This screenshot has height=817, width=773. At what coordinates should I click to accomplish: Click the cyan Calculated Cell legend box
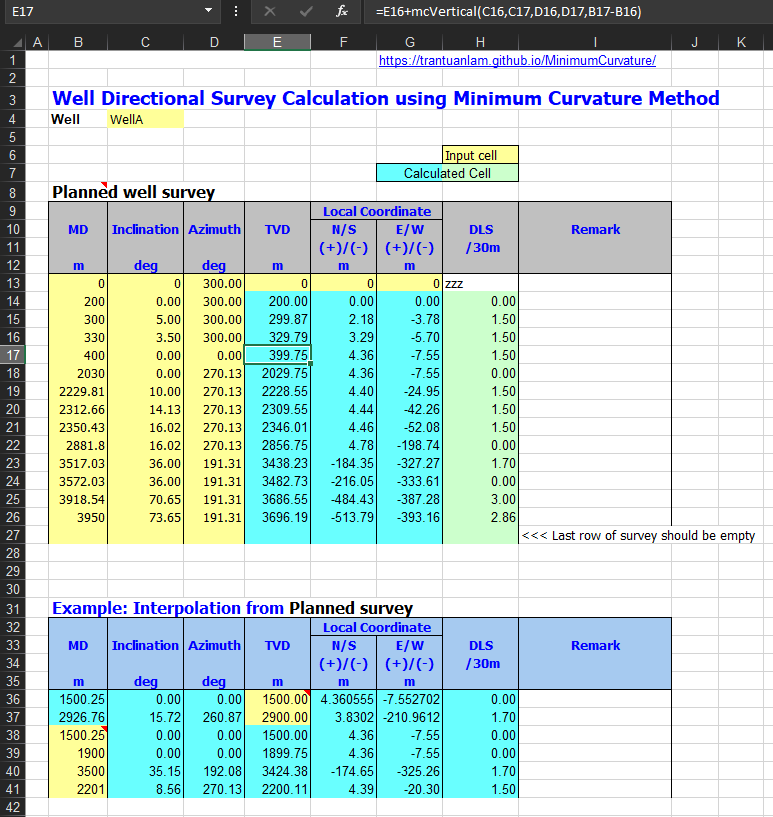pos(447,173)
